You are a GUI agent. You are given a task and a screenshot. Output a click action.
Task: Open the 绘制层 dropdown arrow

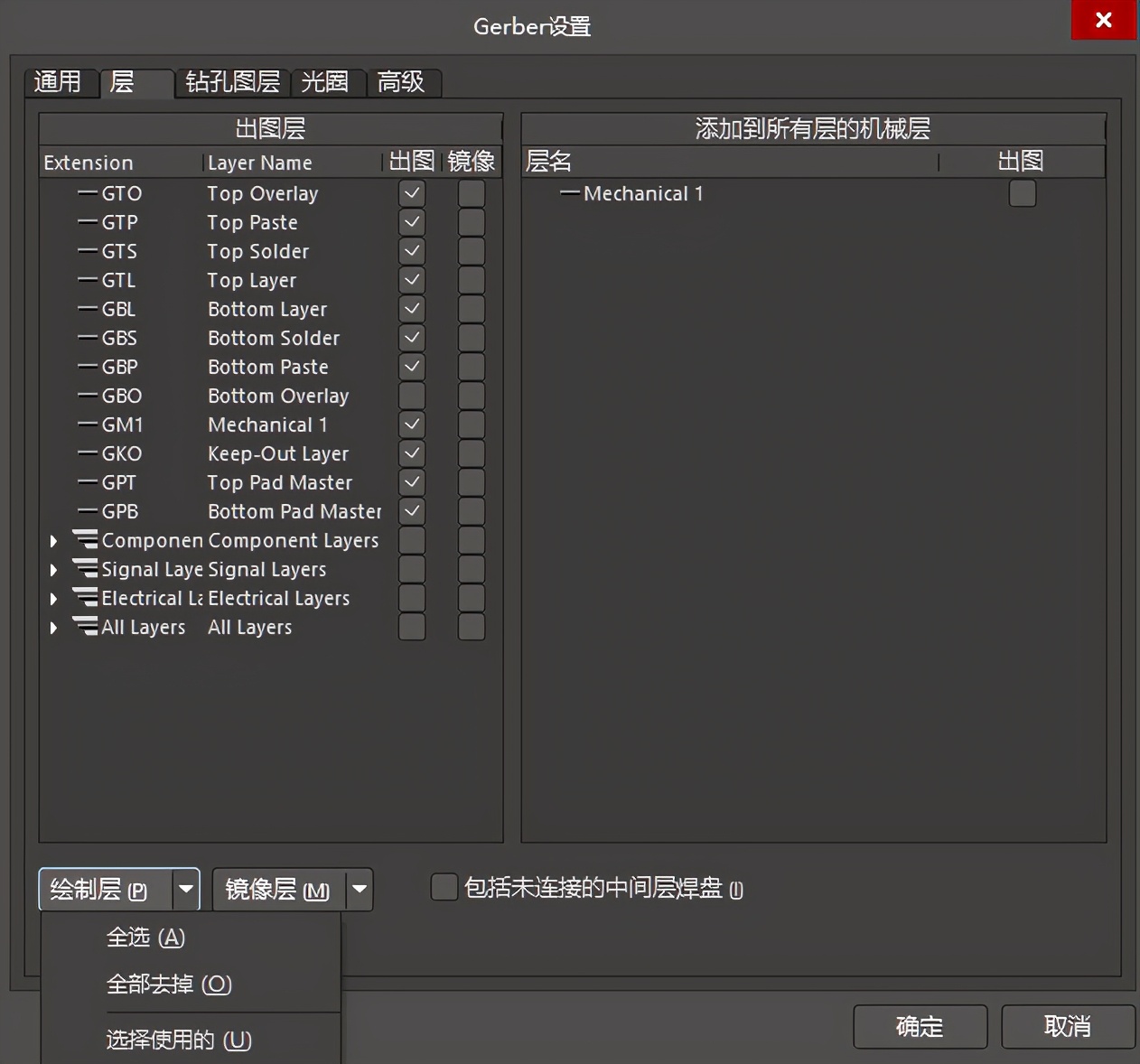tap(186, 890)
